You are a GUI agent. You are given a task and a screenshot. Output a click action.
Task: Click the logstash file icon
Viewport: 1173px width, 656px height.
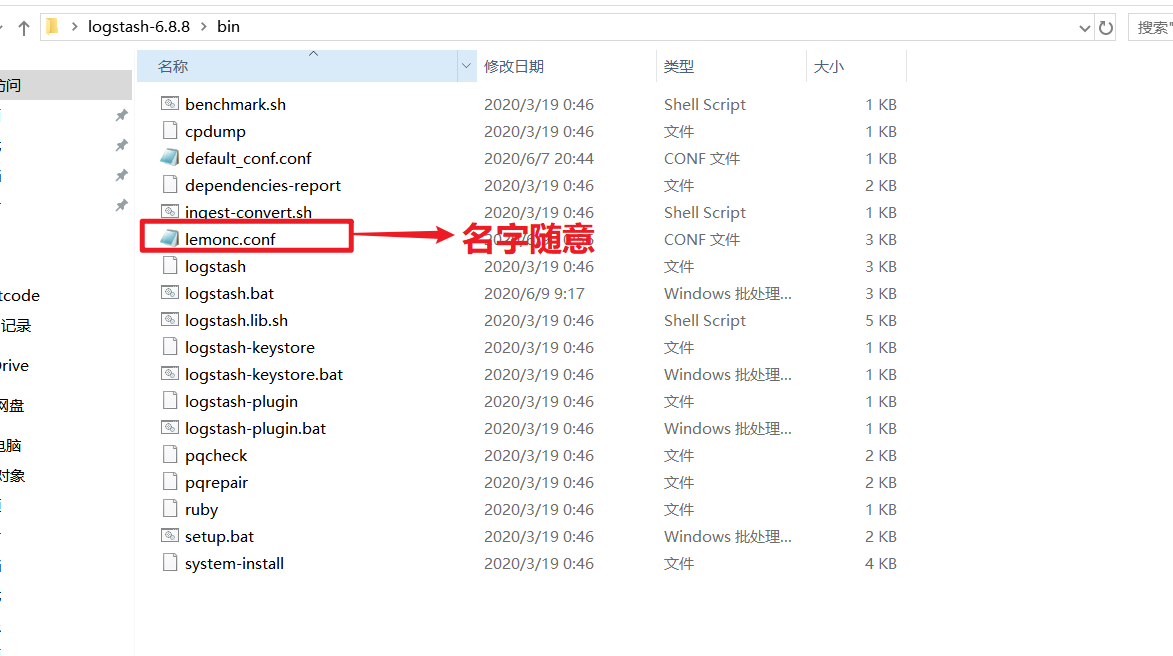(170, 266)
